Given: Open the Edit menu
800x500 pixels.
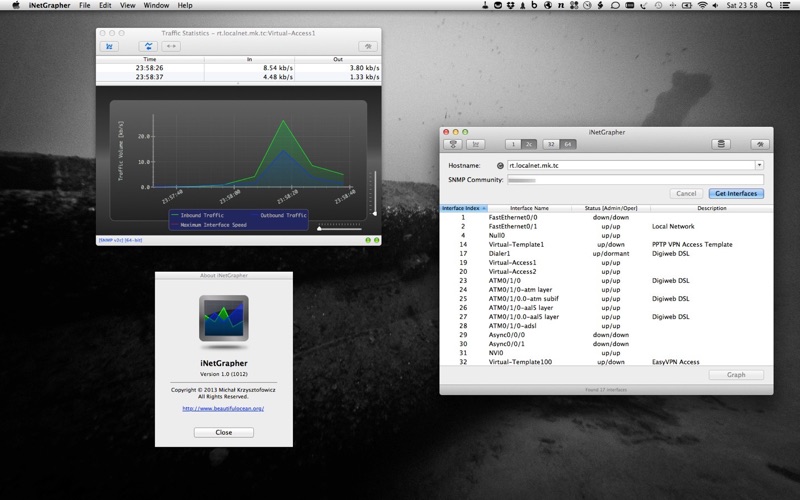Looking at the screenshot, I should point(105,5).
